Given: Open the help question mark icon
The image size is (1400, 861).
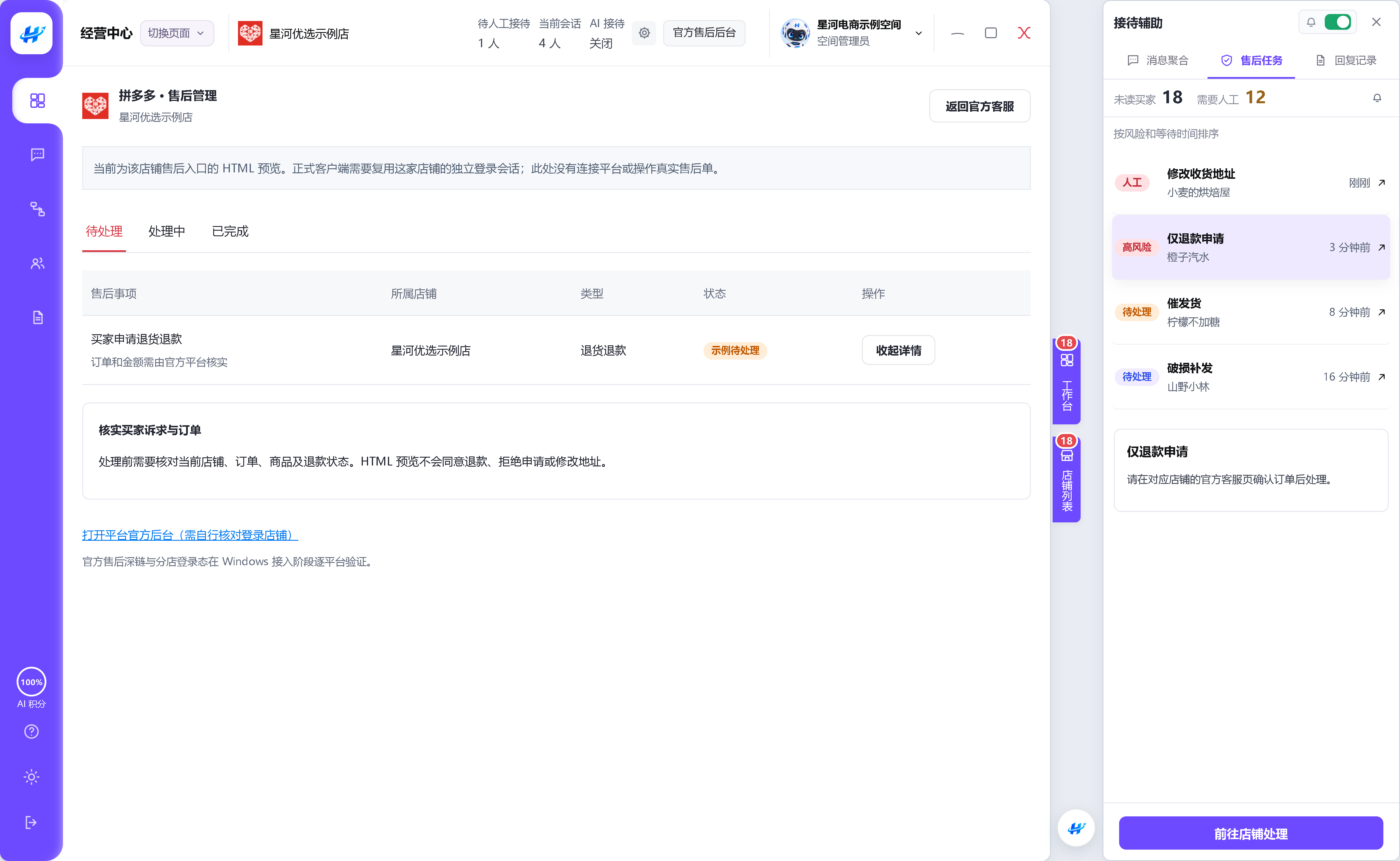Looking at the screenshot, I should [x=31, y=731].
